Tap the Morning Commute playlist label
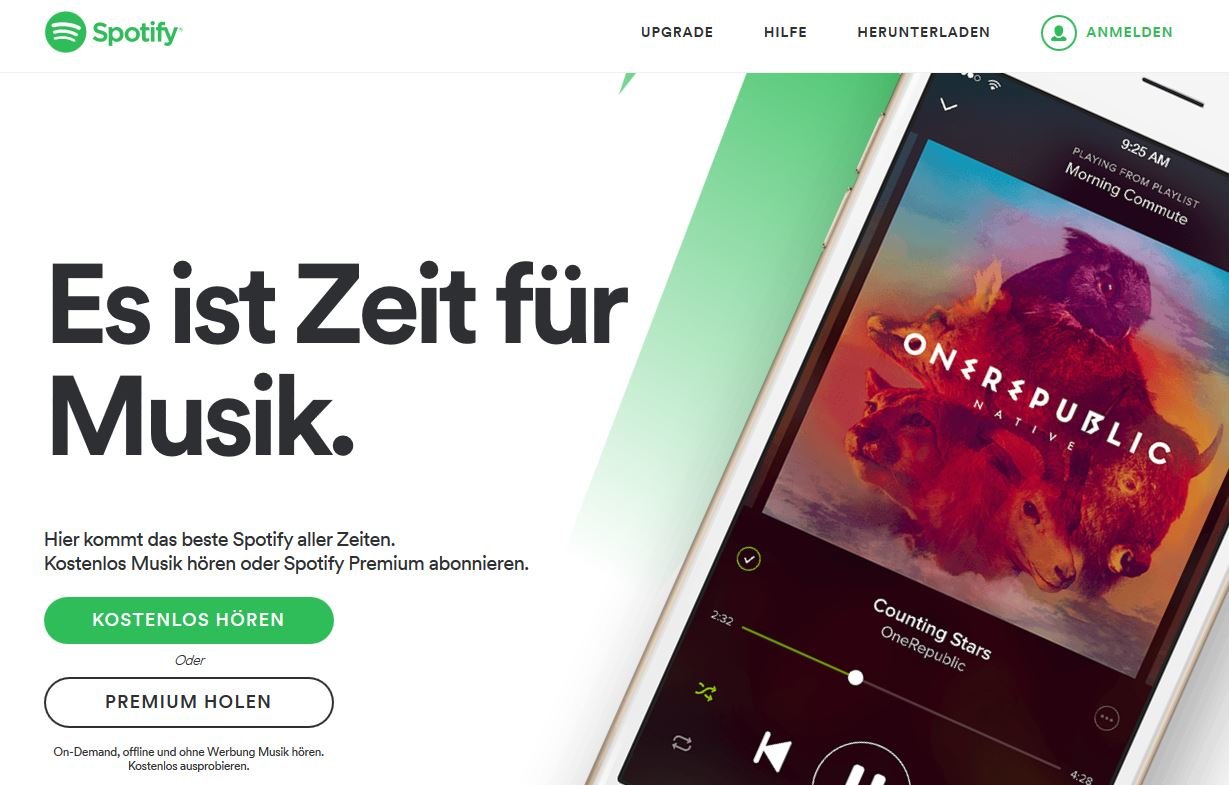This screenshot has height=785, width=1229. coord(1126,194)
